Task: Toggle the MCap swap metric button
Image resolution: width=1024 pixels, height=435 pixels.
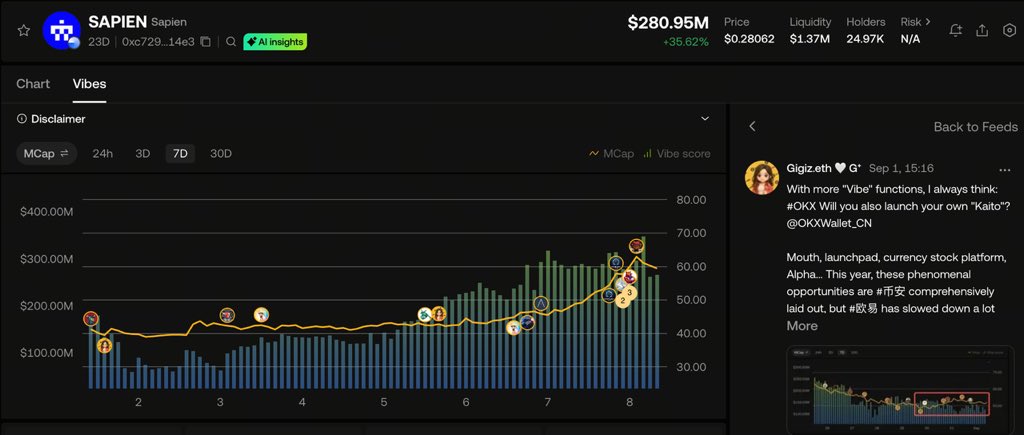Action: point(46,153)
